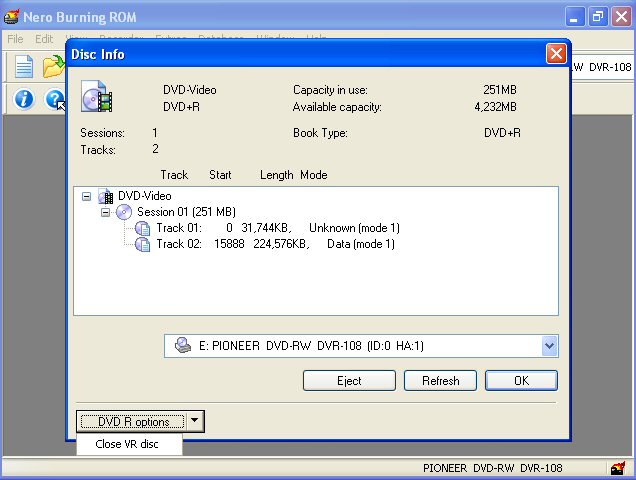Viewport: 636px width, 480px height.
Task: Close the Disc Info dialog
Action: coord(556,54)
